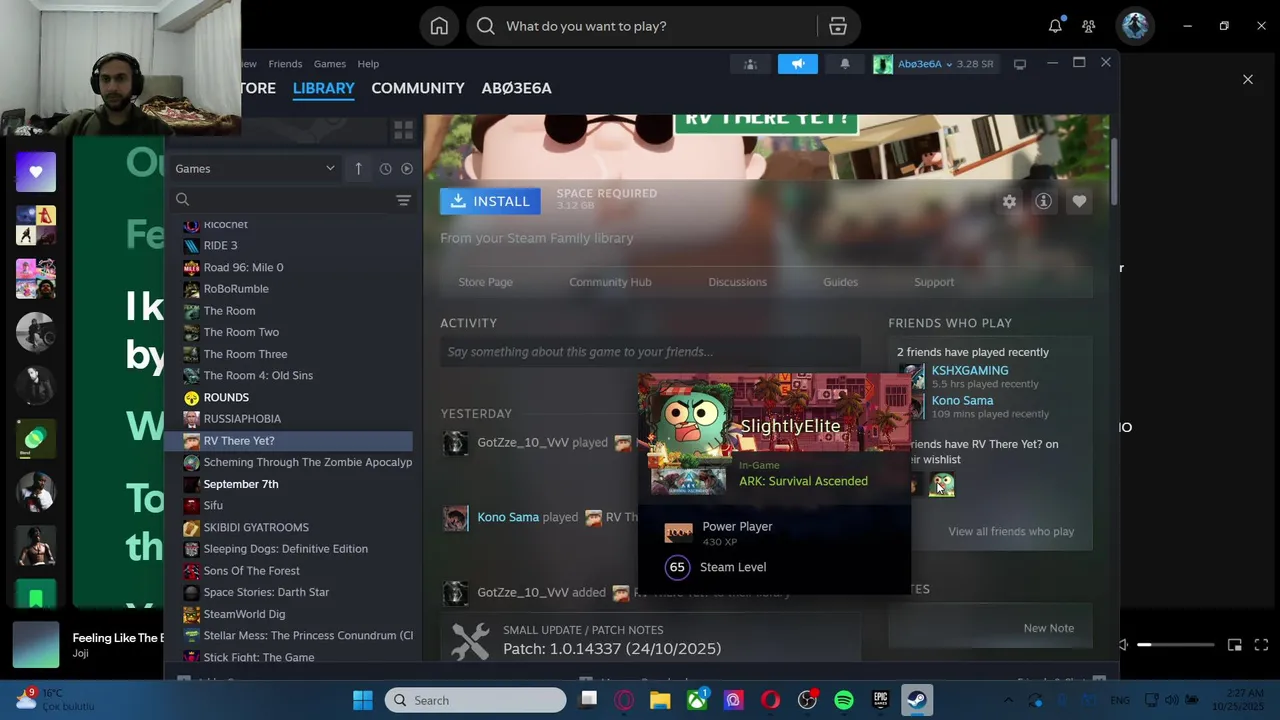Click the sort ascending arrow icon
The image size is (1280, 720).
click(358, 169)
